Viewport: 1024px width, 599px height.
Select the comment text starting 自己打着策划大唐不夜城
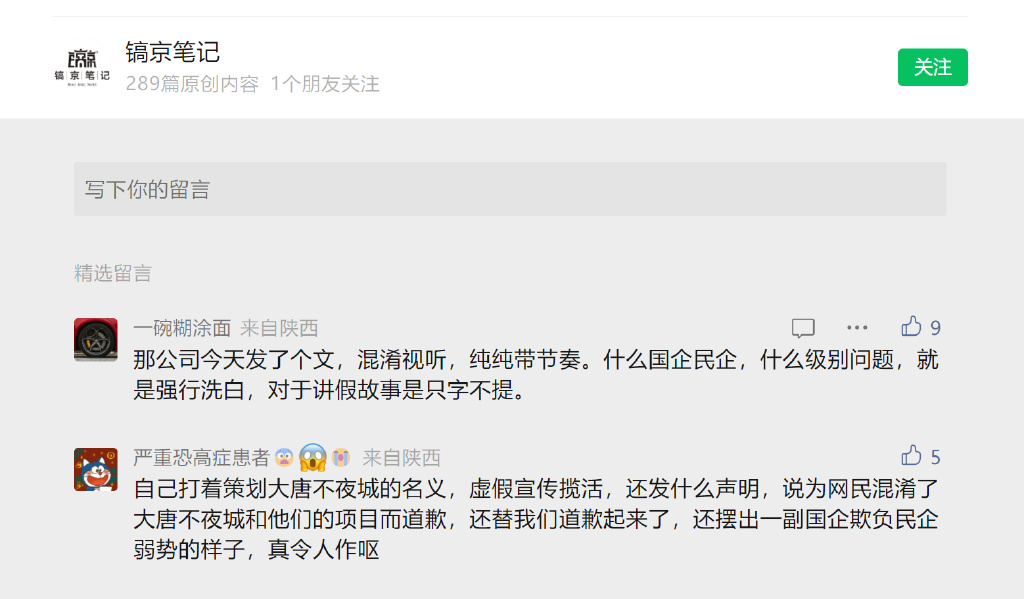point(536,519)
